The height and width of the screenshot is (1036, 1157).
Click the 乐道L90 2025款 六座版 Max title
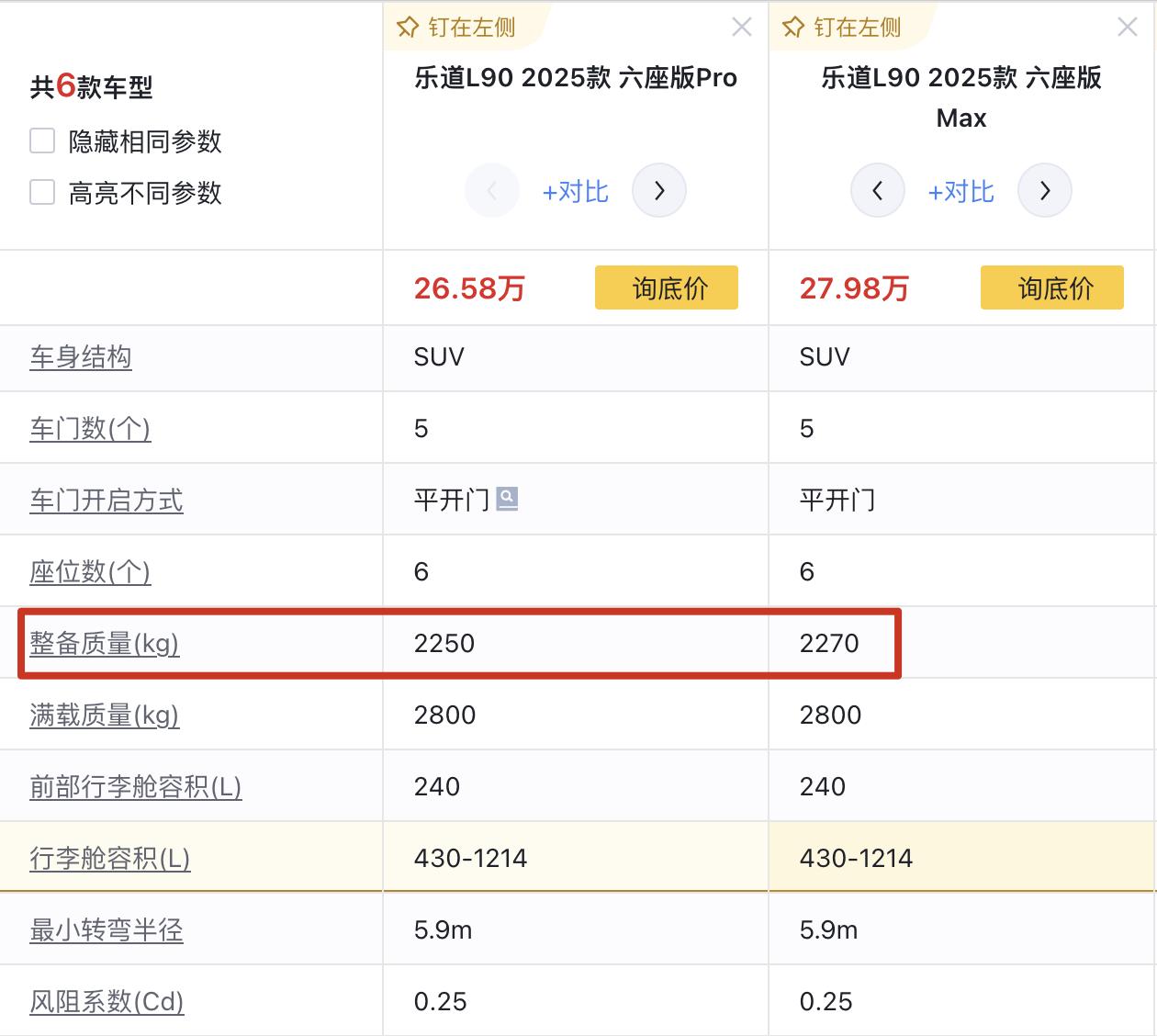(961, 97)
